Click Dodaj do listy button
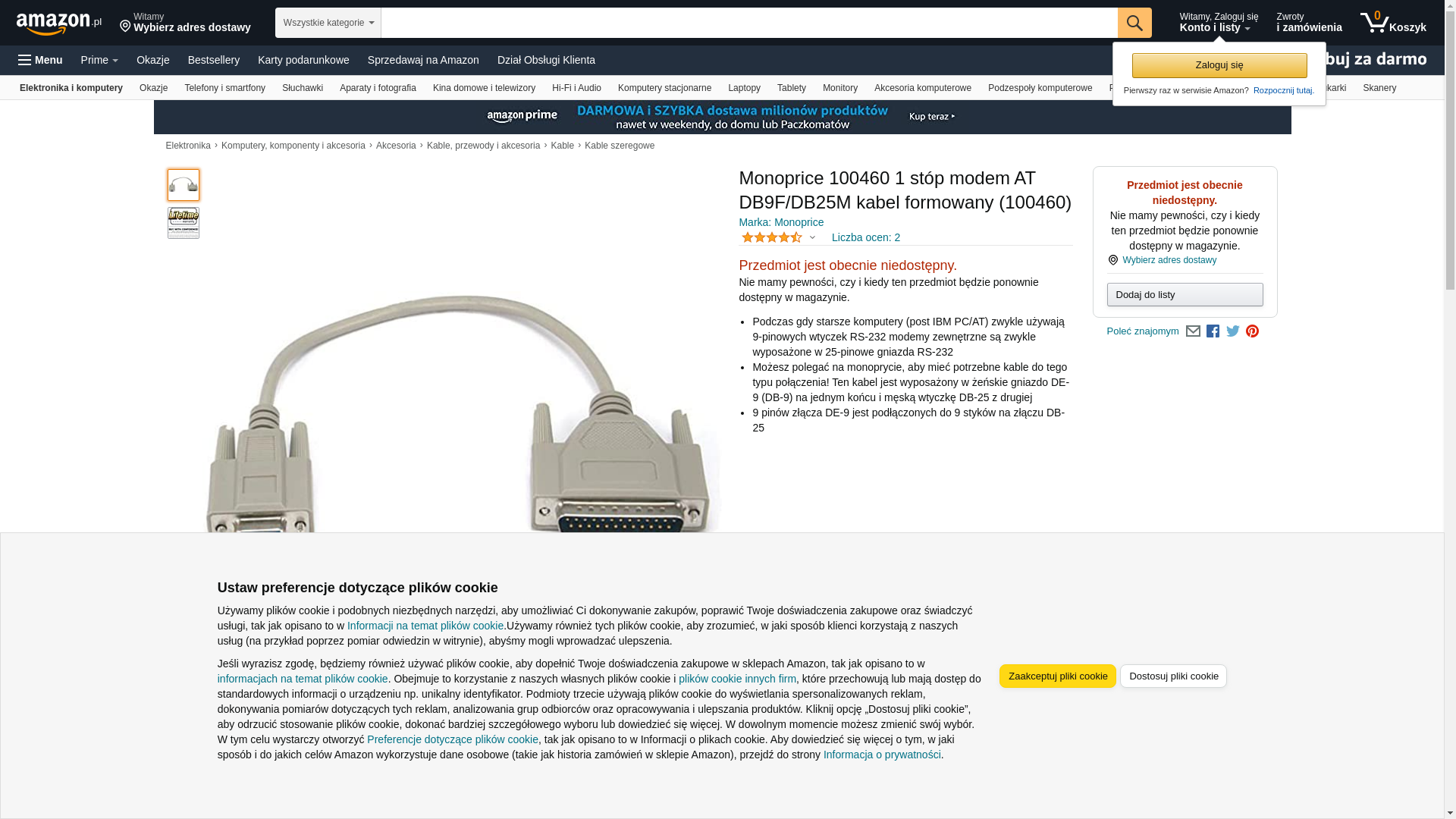1456x819 pixels. click(1185, 294)
